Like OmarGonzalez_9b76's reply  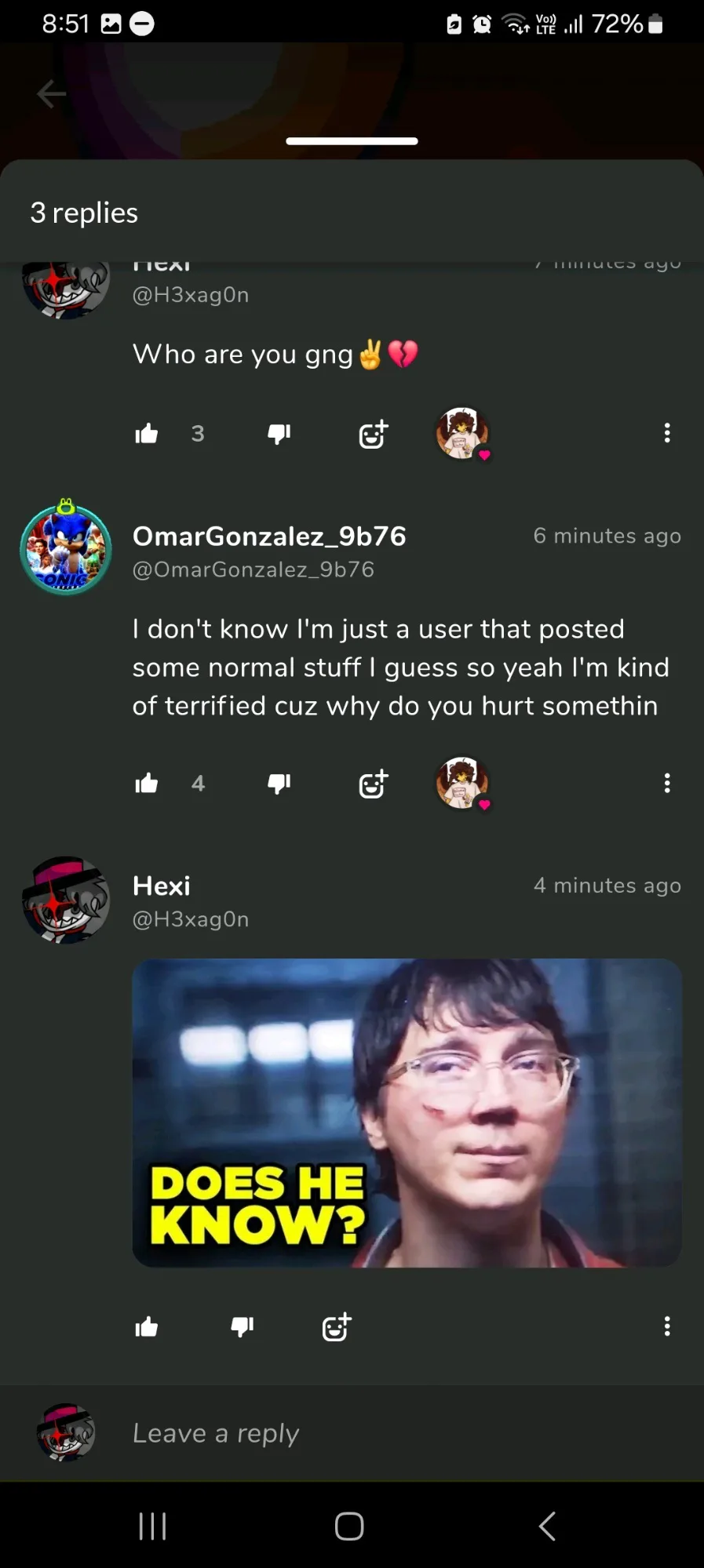[x=147, y=783]
